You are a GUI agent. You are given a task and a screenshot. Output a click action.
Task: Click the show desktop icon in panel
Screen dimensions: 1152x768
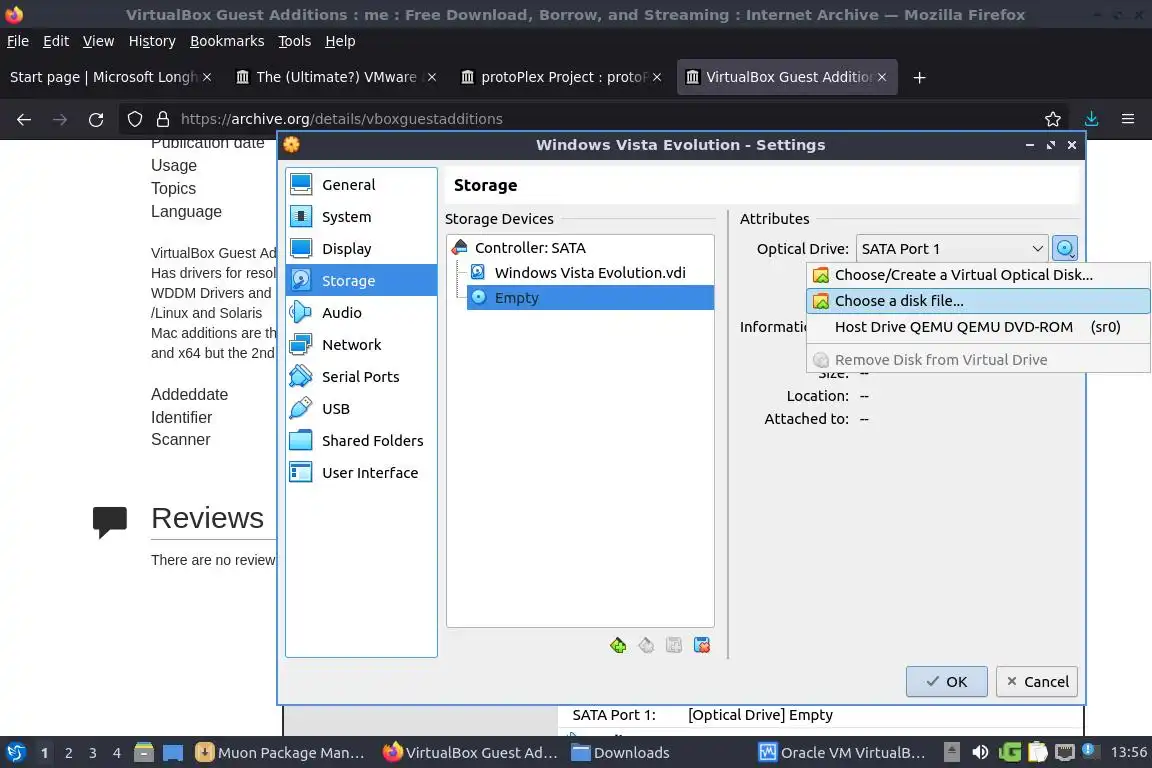coord(173,753)
